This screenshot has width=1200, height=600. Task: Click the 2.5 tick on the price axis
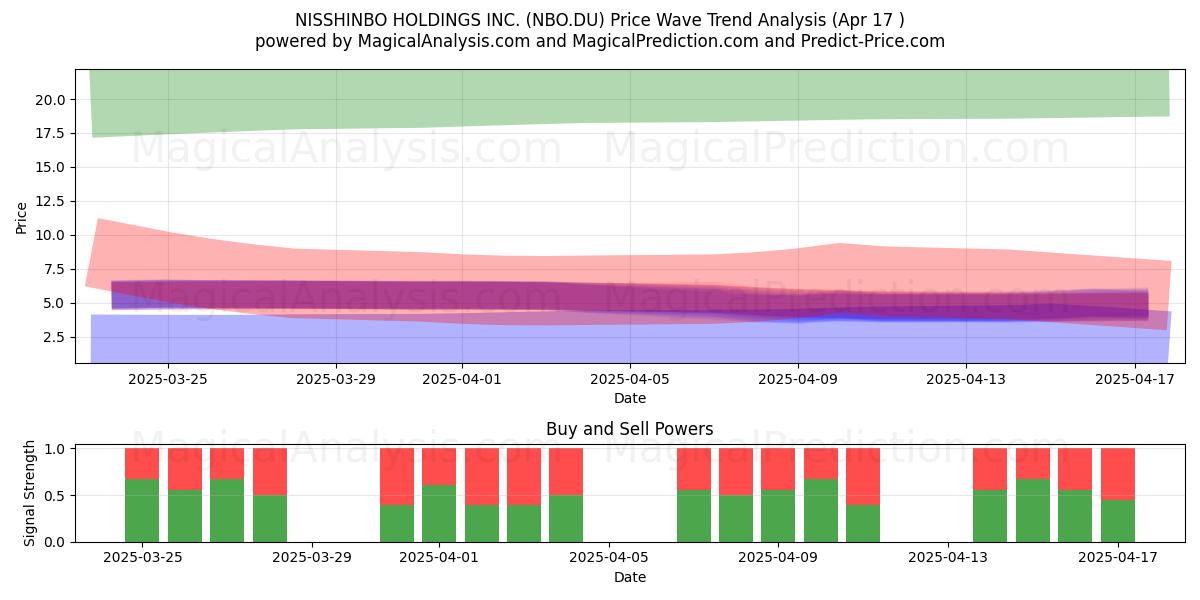(x=55, y=337)
